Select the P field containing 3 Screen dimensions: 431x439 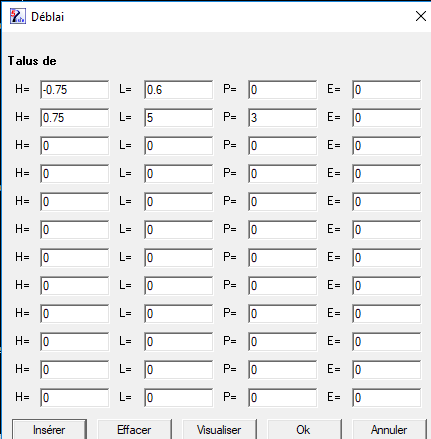click(282, 118)
